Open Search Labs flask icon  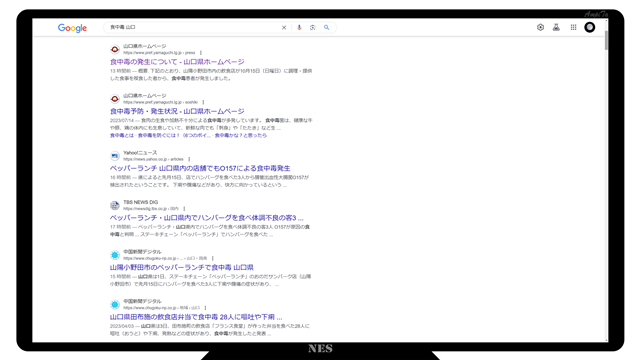coord(556,27)
